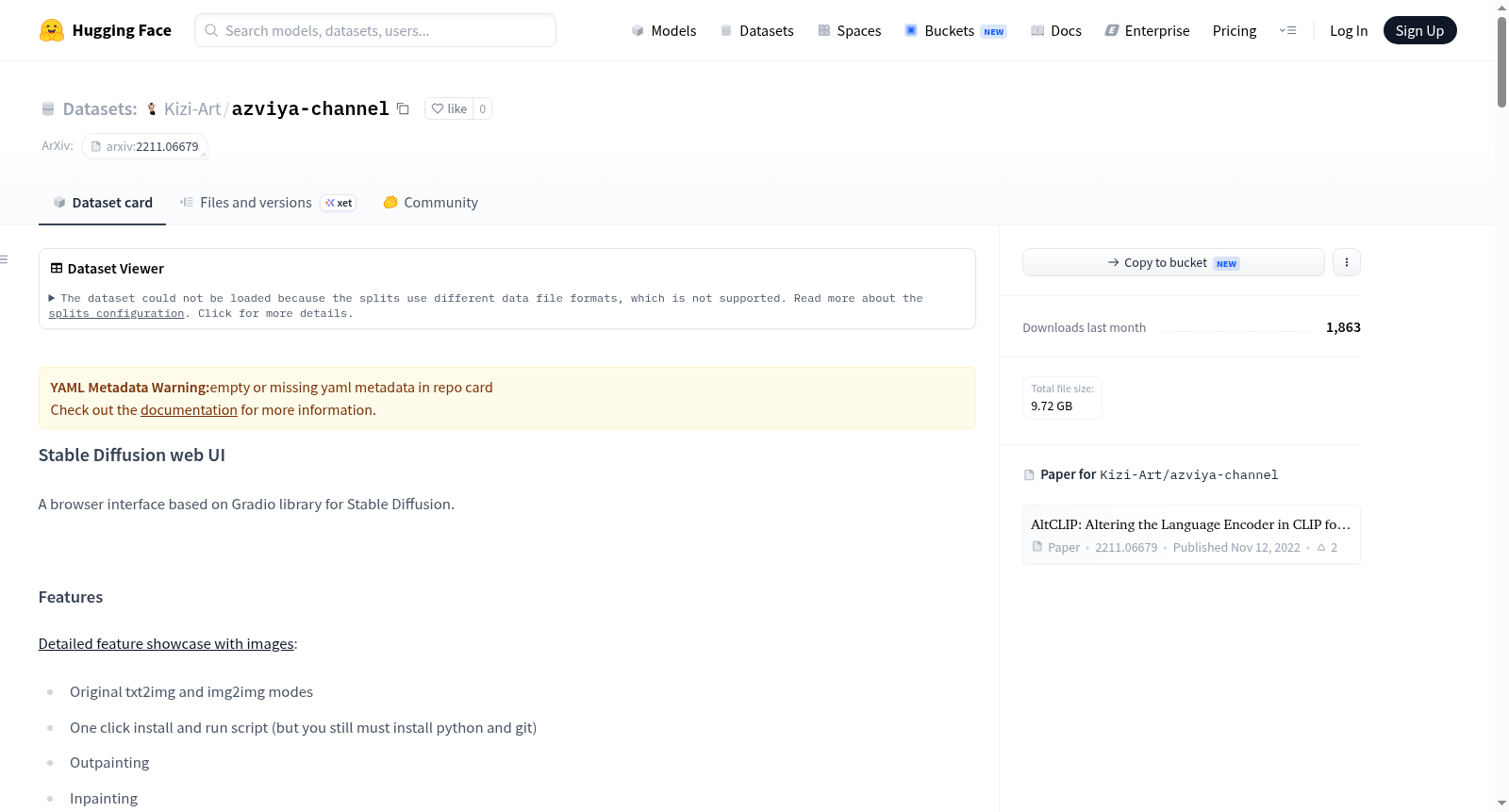
Task: Focus the search models, datasets, users field
Action: (375, 30)
